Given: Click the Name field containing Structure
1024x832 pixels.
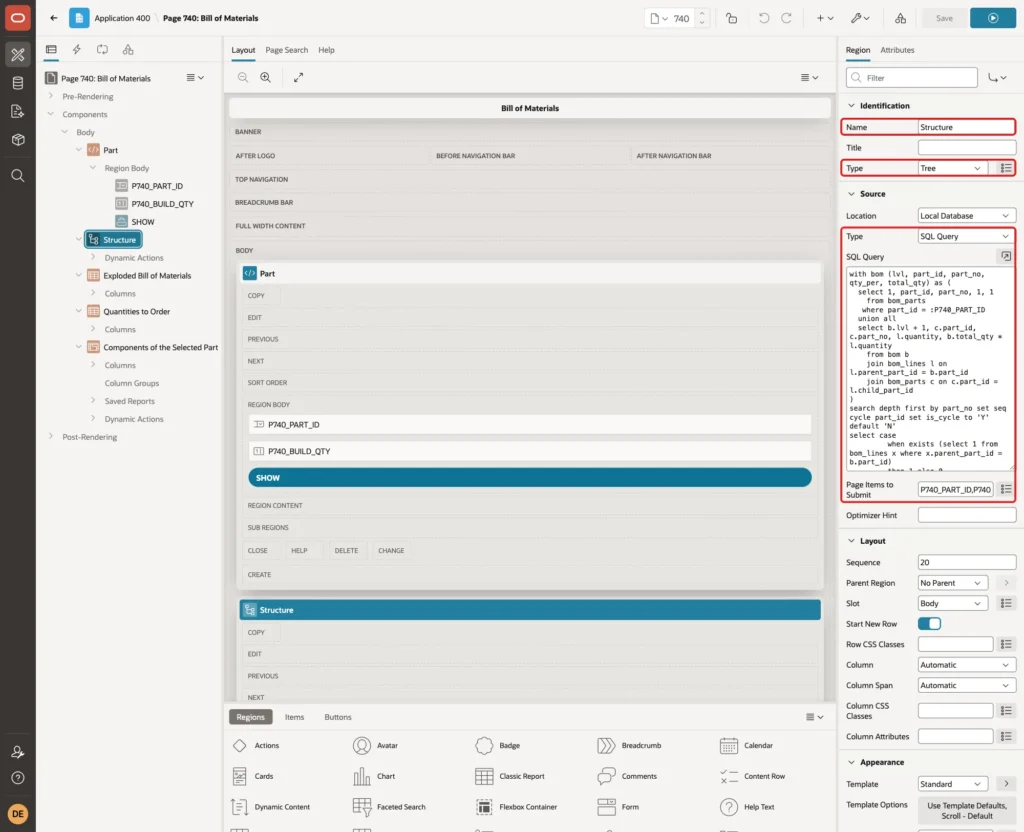Looking at the screenshot, I should tap(967, 127).
